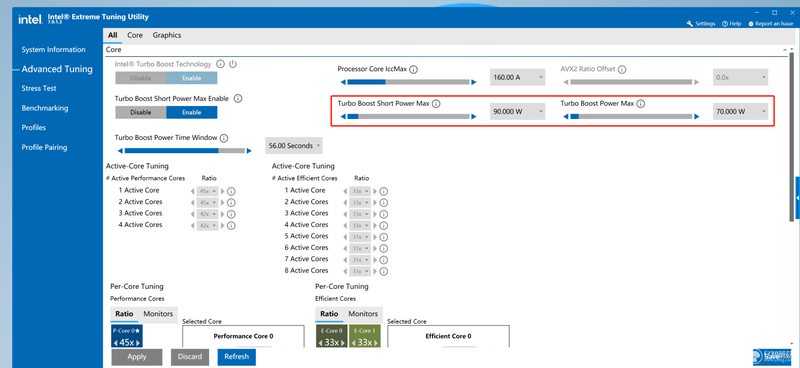The image size is (800, 368).
Task: Click info icon beside Intel Turbo Boost Technology
Action: tap(220, 64)
